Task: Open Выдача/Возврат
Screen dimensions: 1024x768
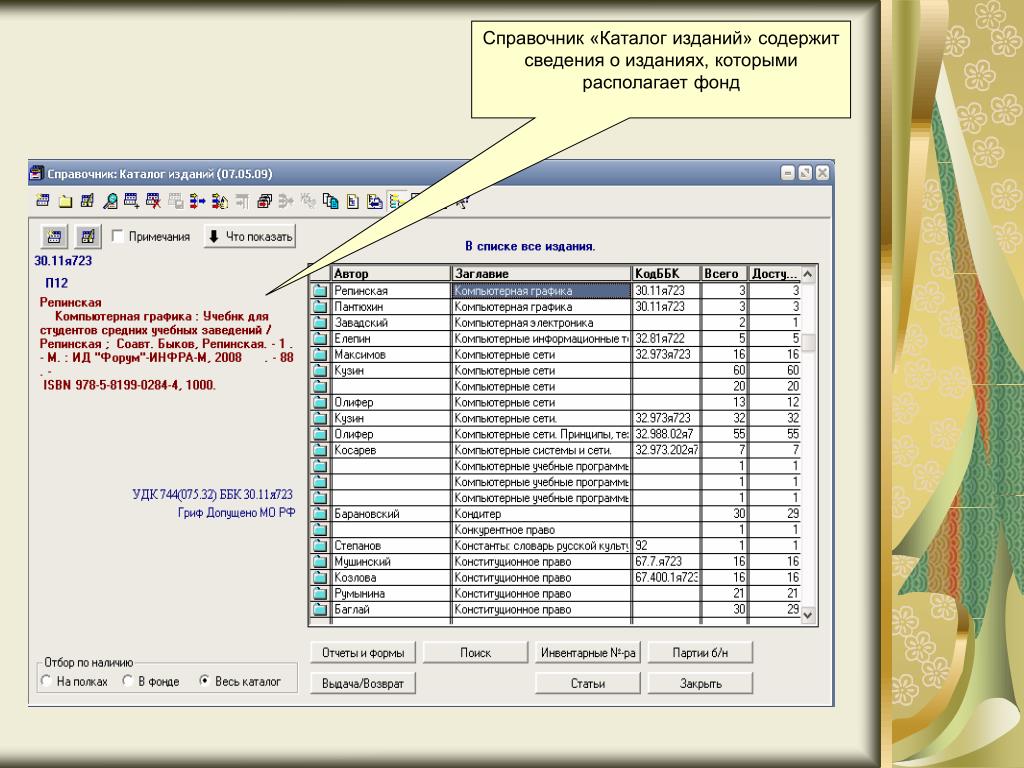Action: click(x=363, y=683)
